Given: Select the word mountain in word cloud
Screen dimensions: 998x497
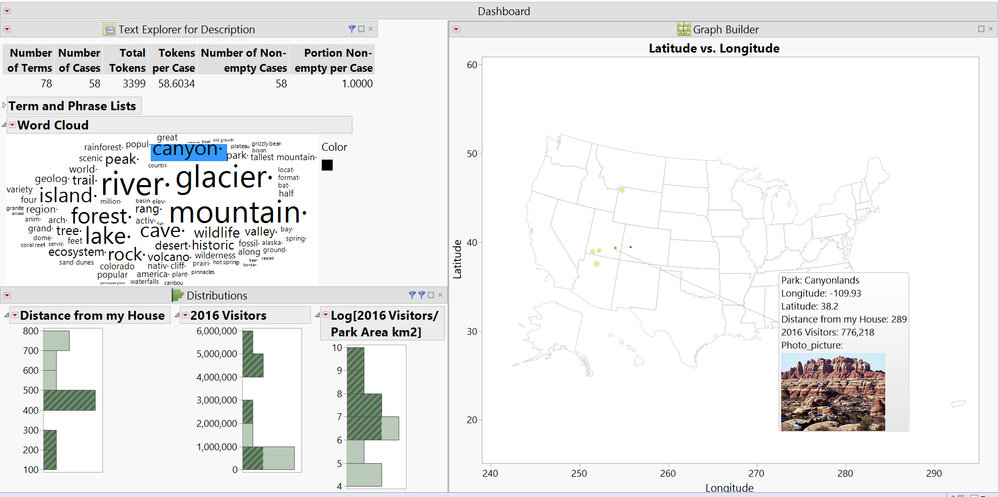Looking at the screenshot, I should click(239, 213).
